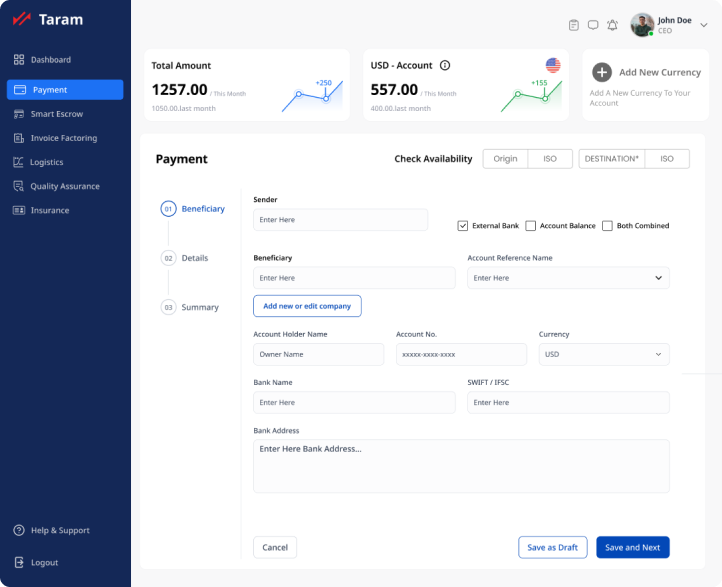The image size is (722, 587).
Task: Click the US flag icon on USD card
Action: pyautogui.click(x=553, y=65)
